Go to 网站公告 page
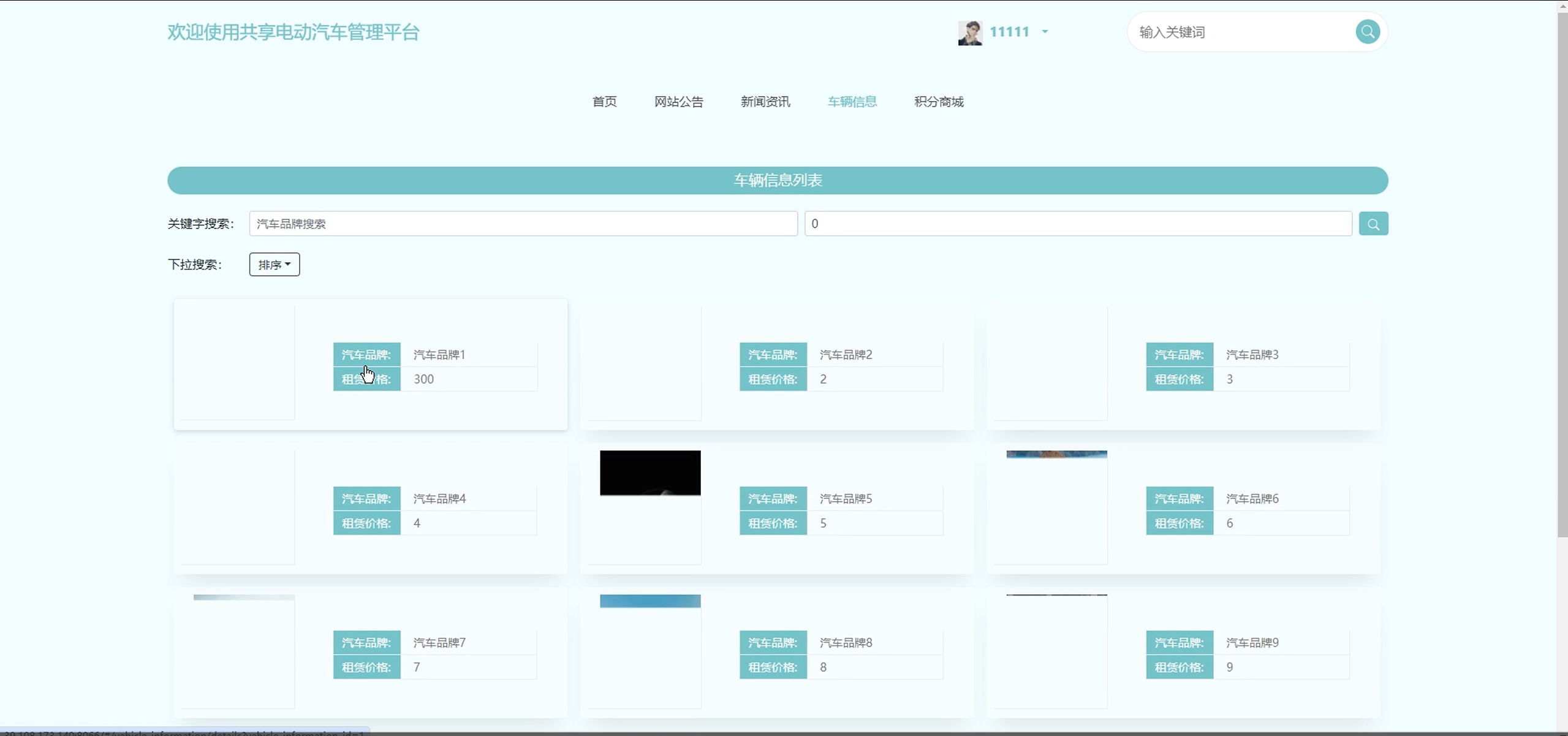 [x=678, y=102]
